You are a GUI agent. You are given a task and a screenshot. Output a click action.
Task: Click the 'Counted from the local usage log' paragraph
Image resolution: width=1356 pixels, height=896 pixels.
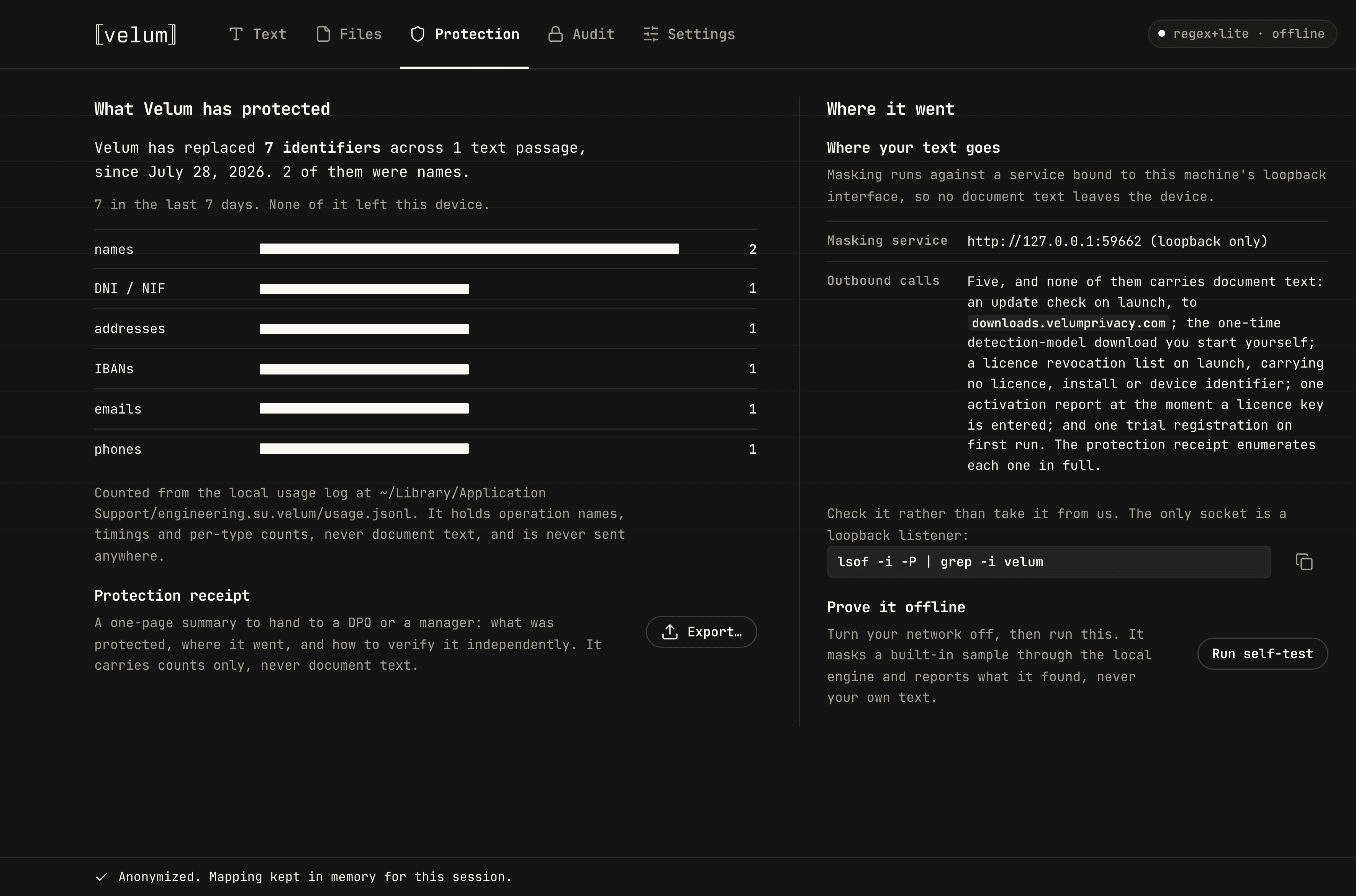[x=360, y=525]
